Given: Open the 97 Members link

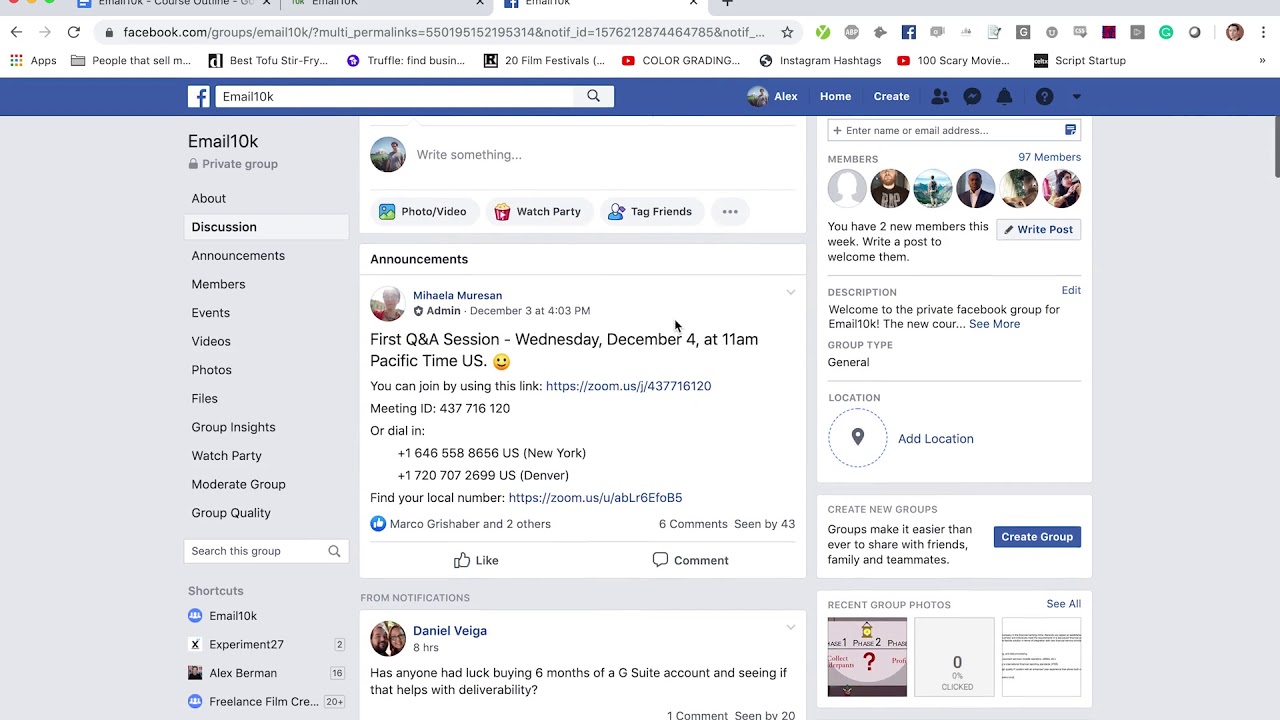Looking at the screenshot, I should [1049, 157].
